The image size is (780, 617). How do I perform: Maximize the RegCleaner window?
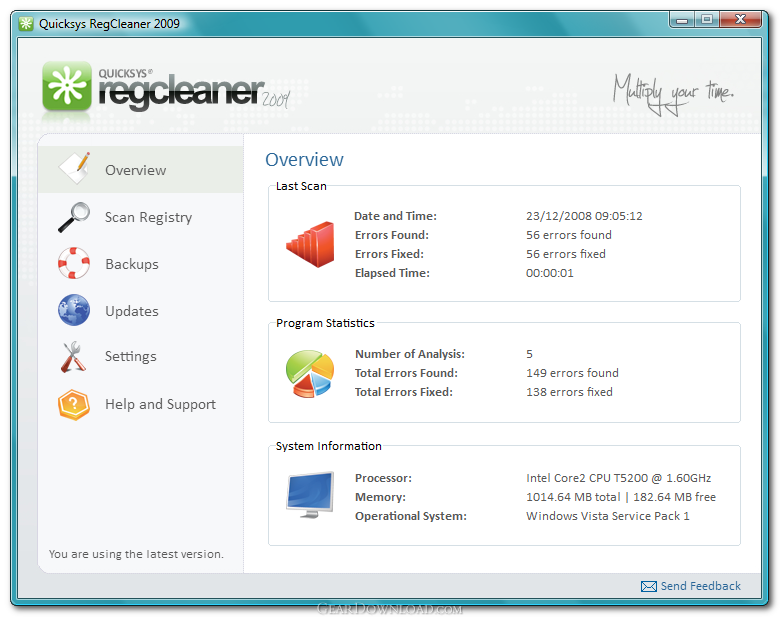click(706, 20)
